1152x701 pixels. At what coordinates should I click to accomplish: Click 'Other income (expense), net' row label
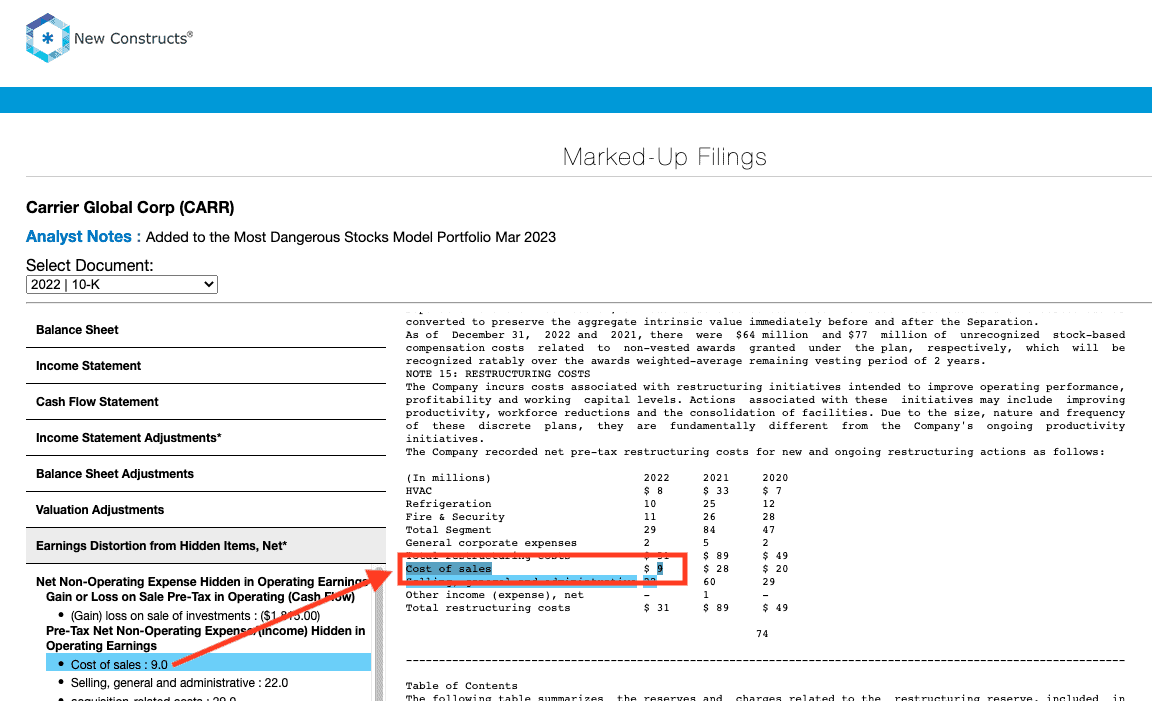[x=494, y=595]
